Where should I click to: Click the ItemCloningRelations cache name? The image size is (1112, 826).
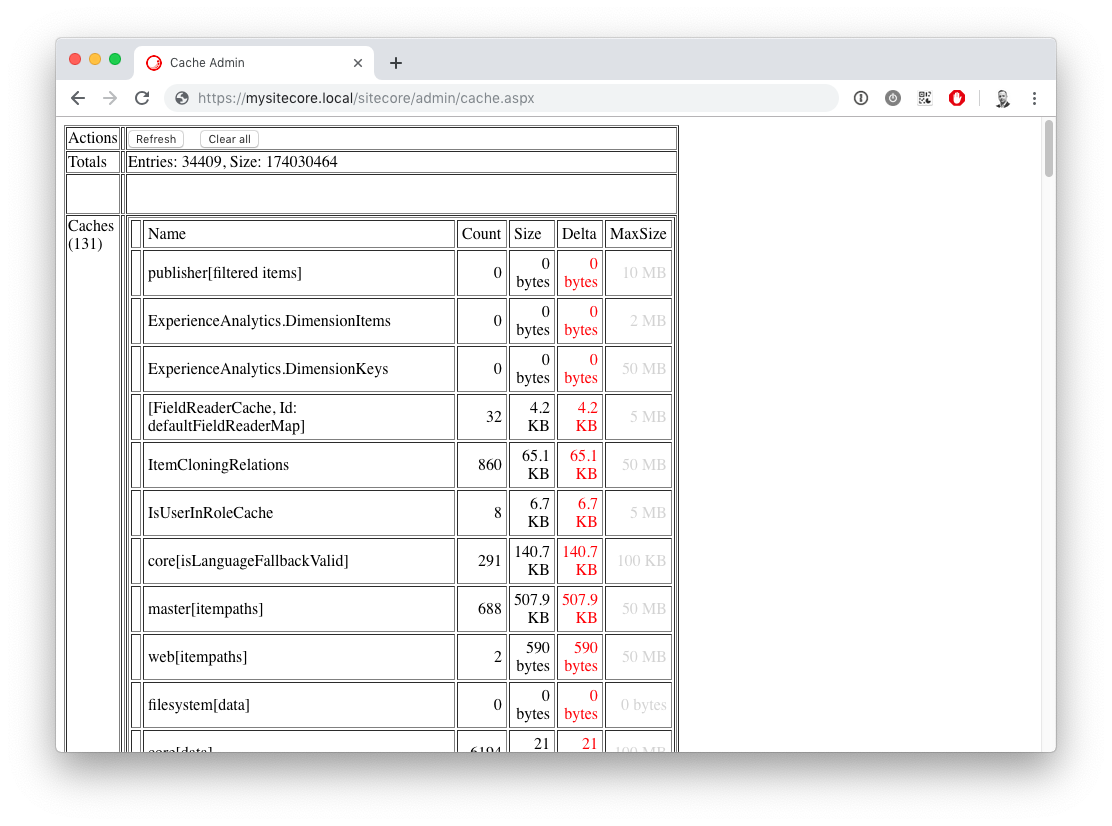[x=218, y=465]
